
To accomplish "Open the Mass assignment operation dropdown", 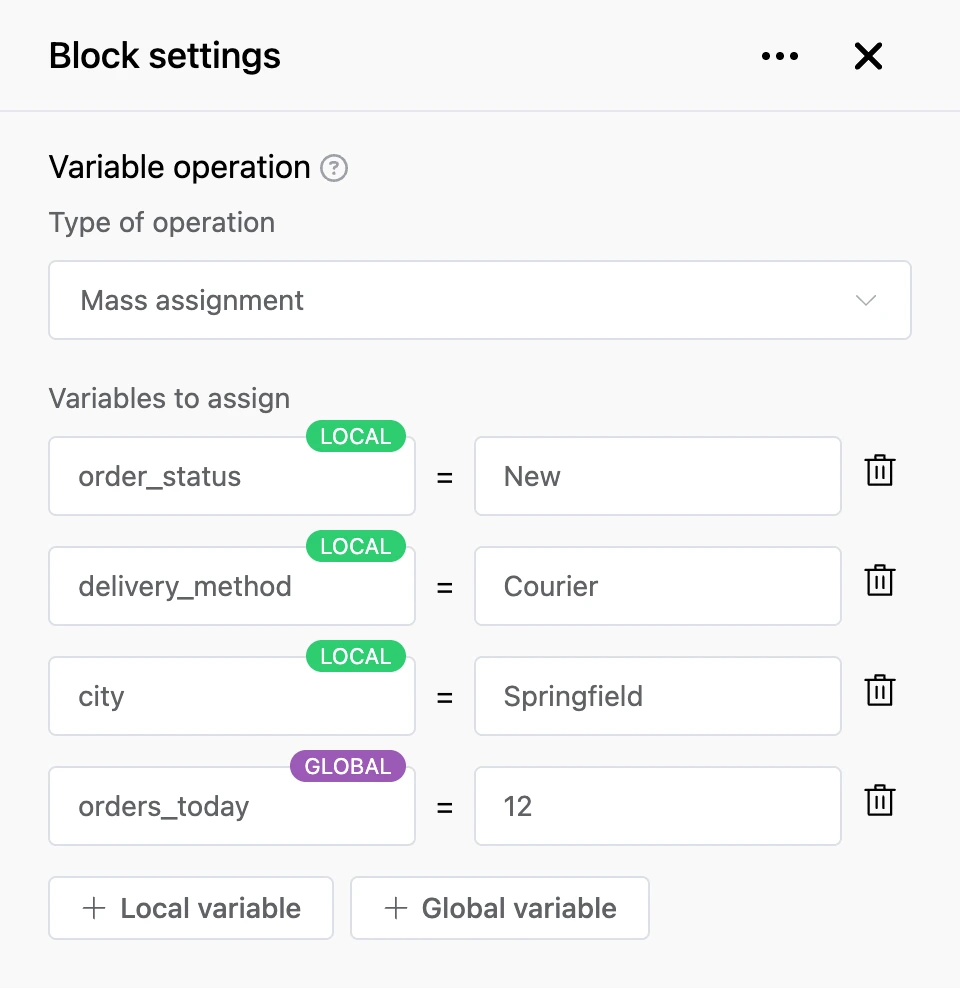I will coord(480,300).
